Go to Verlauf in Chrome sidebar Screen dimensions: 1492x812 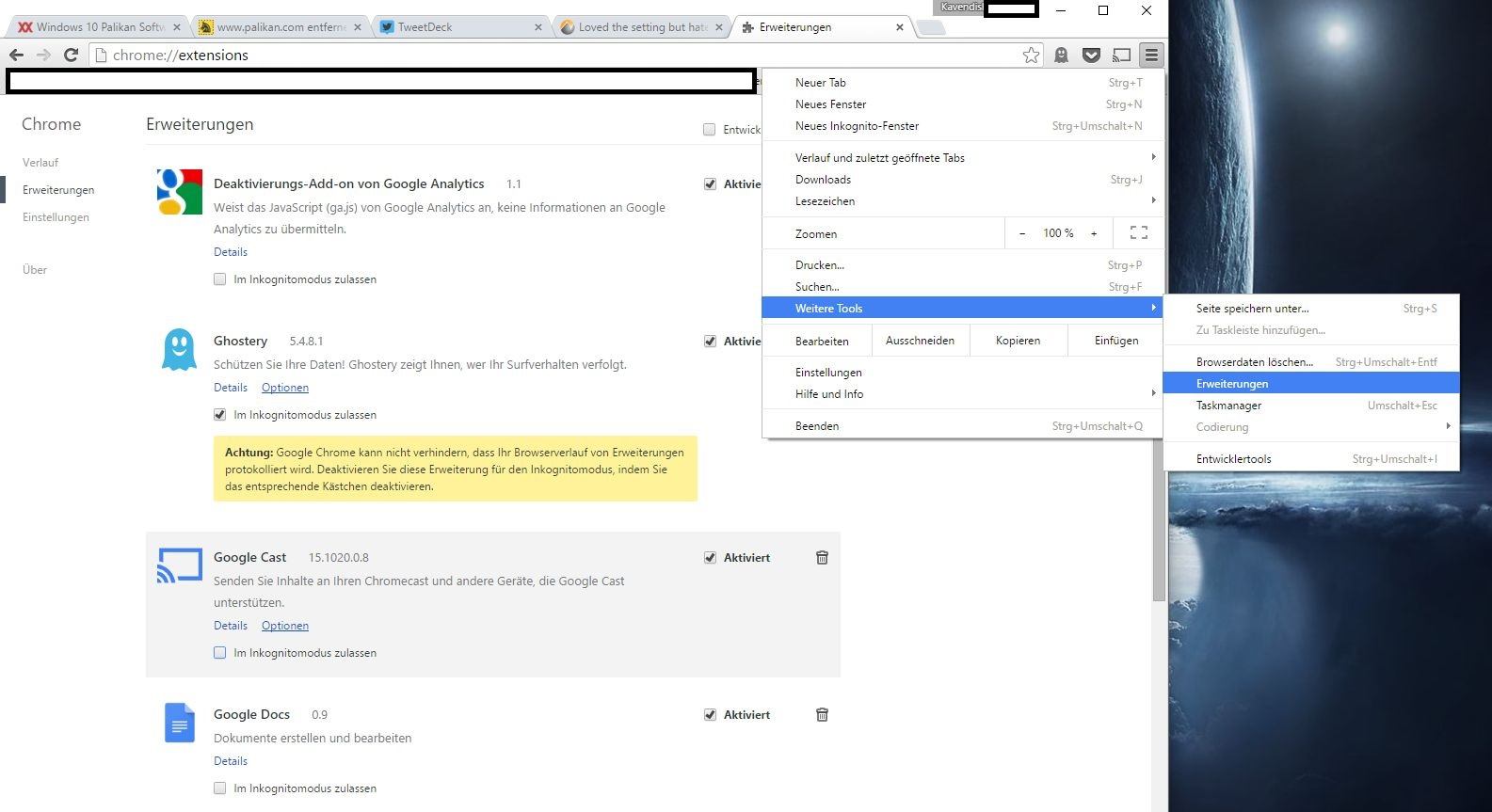pos(40,163)
